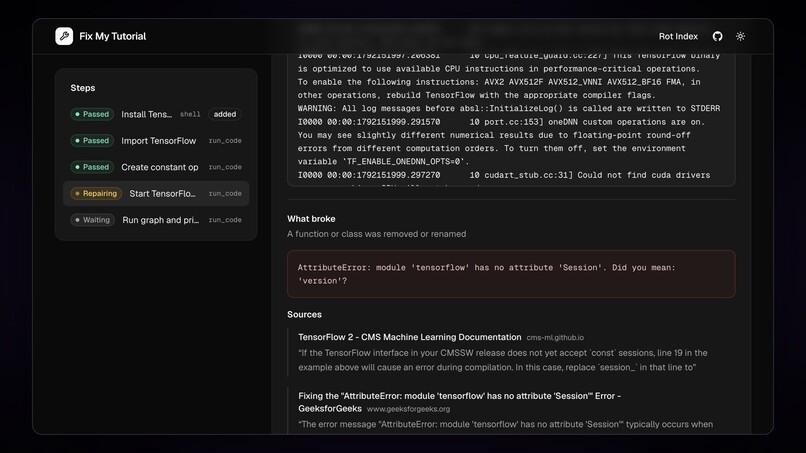
Task: Click the cms-ml.github.io domain label
Action: [x=555, y=338]
